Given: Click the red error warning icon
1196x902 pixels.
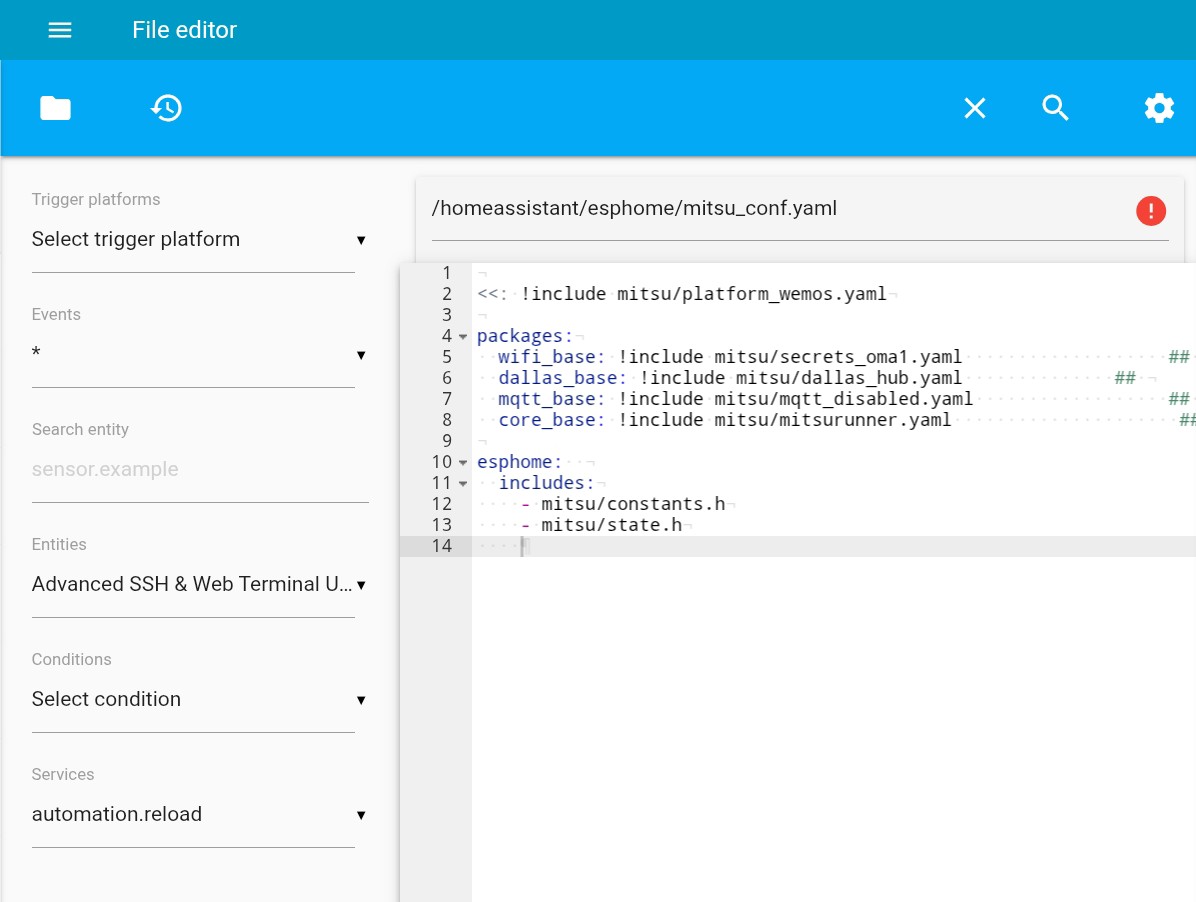Looking at the screenshot, I should click(x=1150, y=210).
